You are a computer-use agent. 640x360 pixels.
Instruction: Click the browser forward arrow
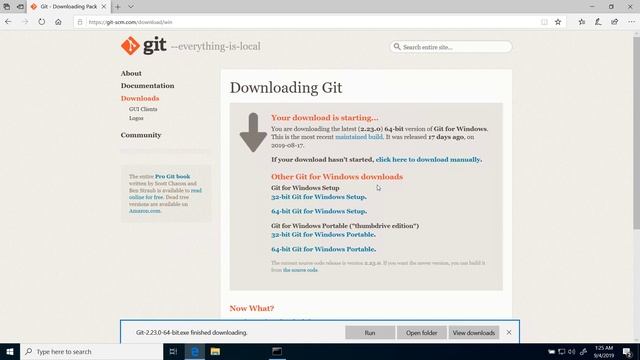(x=25, y=22)
